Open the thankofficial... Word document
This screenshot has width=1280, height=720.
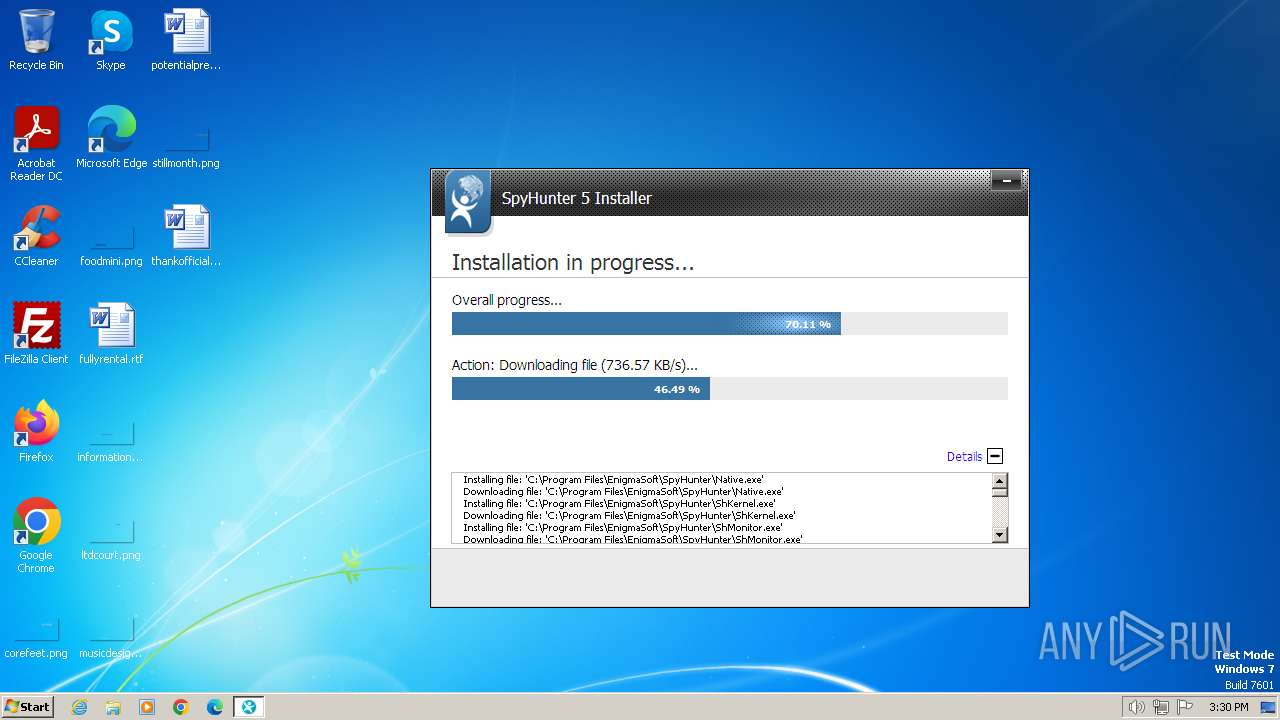pyautogui.click(x=186, y=236)
